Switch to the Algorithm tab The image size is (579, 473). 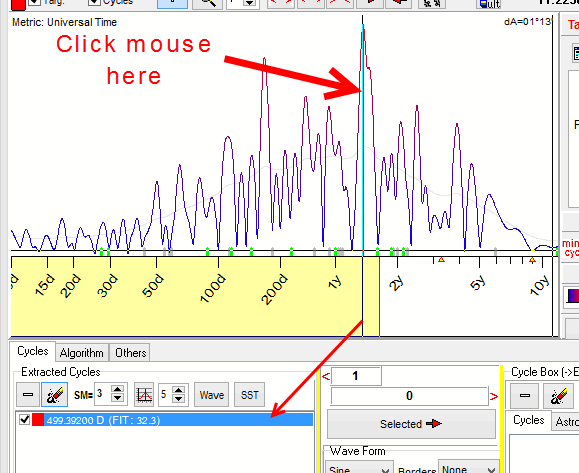click(x=82, y=353)
